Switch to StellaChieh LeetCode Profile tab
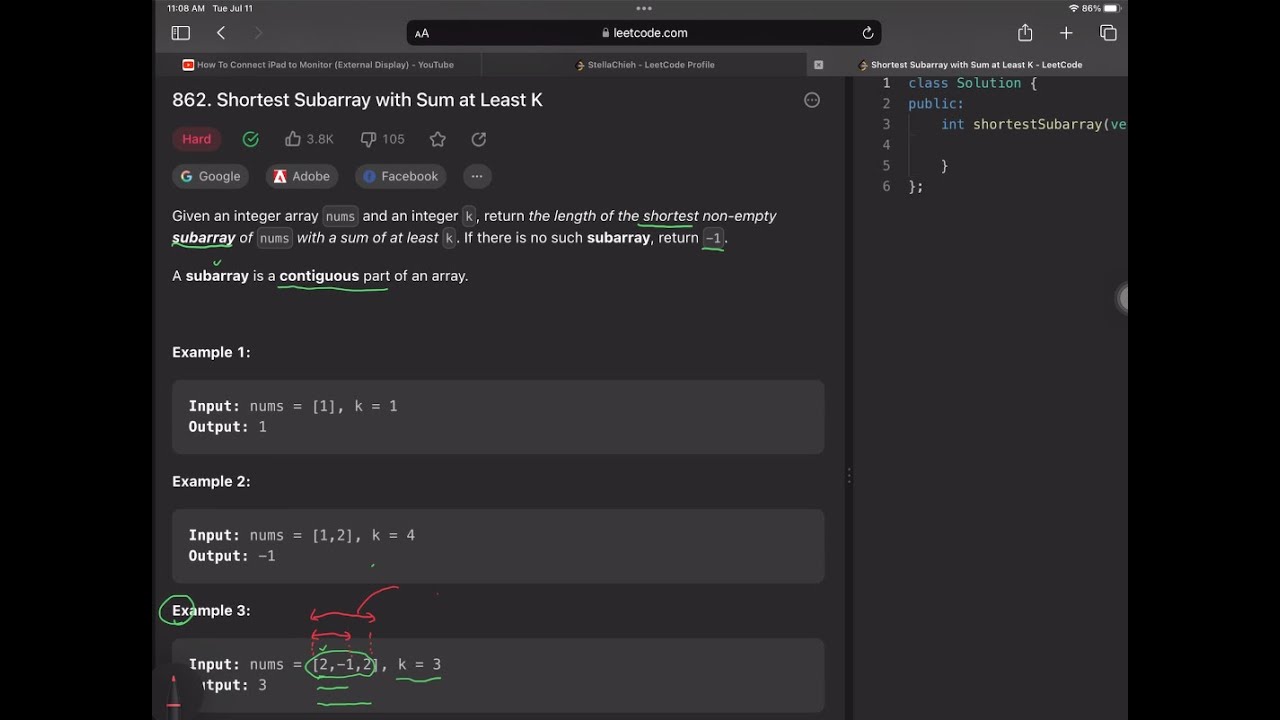Image resolution: width=1280 pixels, height=720 pixels. (x=645, y=65)
